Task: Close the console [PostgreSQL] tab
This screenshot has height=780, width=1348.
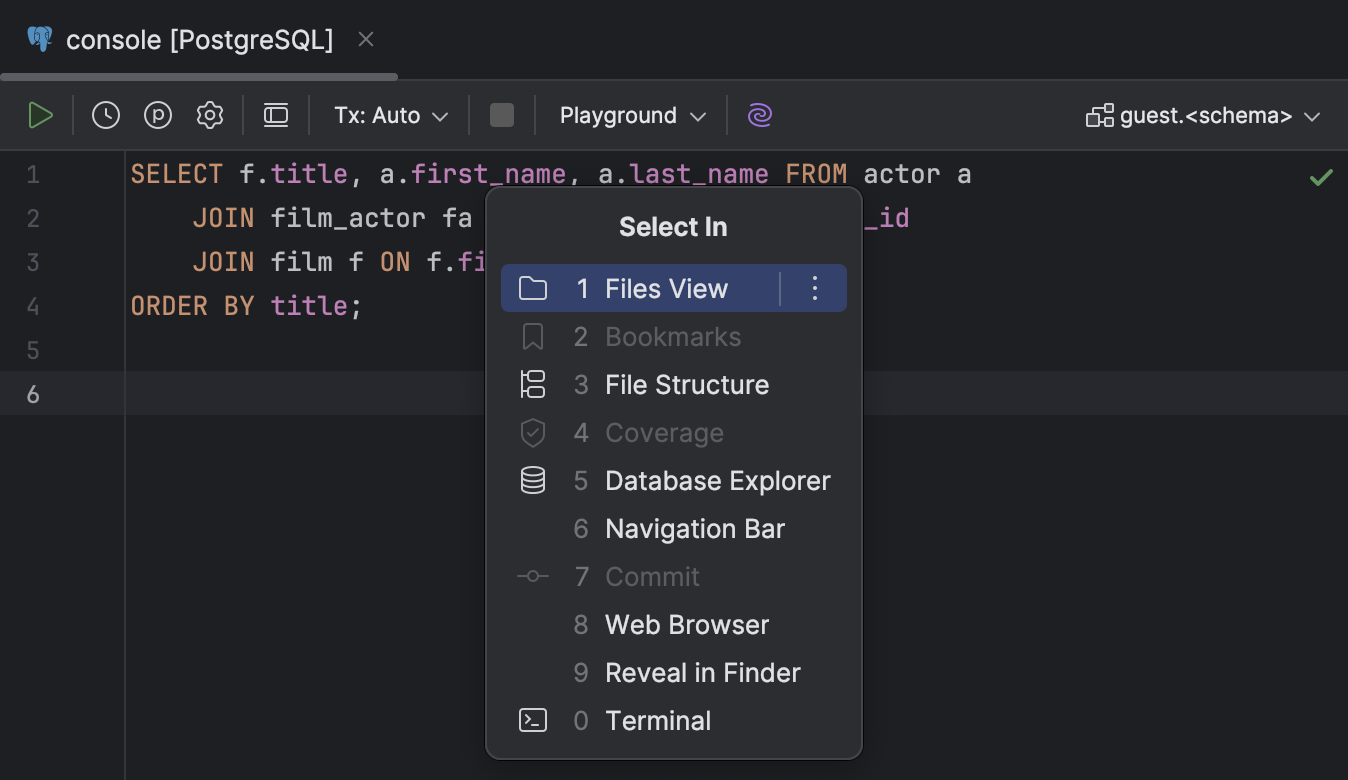Action: [x=366, y=40]
